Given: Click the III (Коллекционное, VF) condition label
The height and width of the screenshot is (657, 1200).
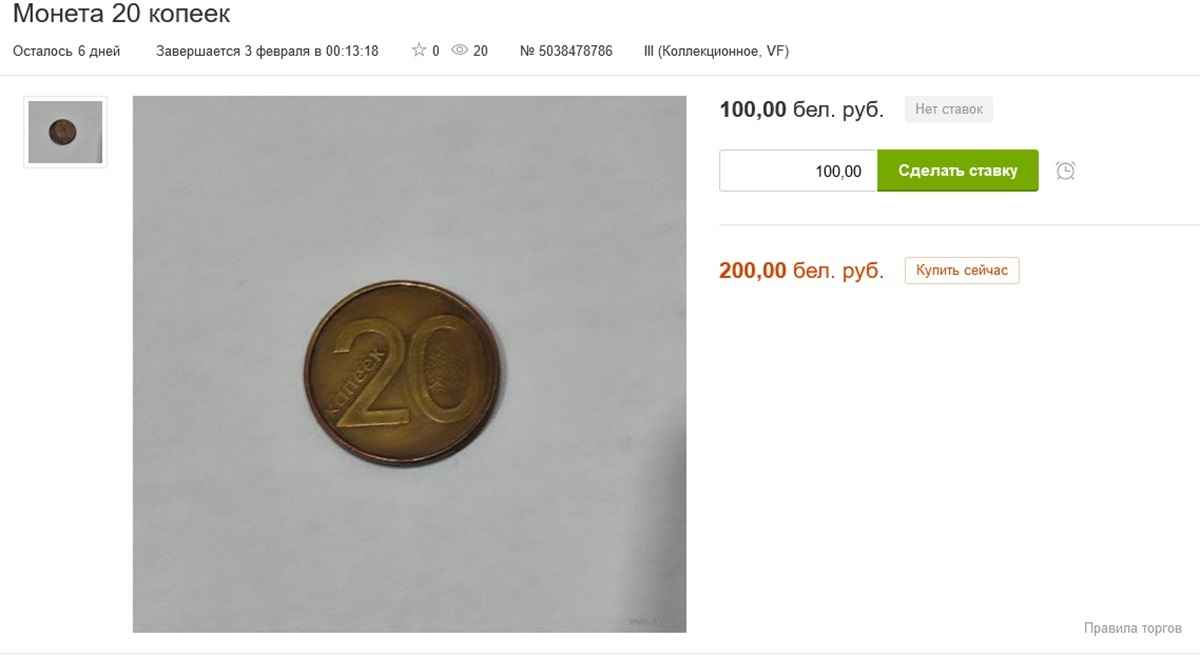Looking at the screenshot, I should 716,51.
